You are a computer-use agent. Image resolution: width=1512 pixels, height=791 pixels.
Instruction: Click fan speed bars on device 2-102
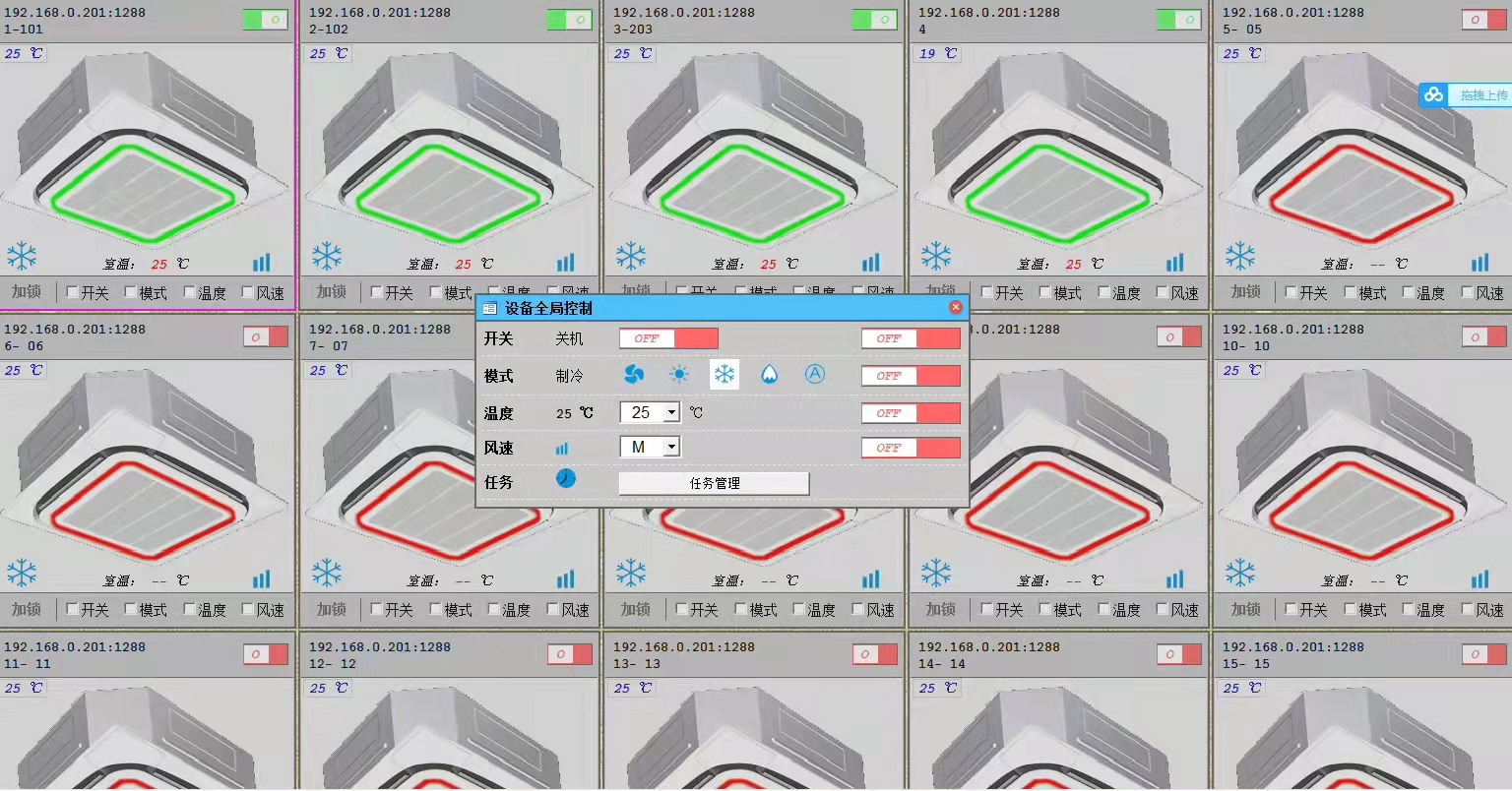tap(566, 262)
